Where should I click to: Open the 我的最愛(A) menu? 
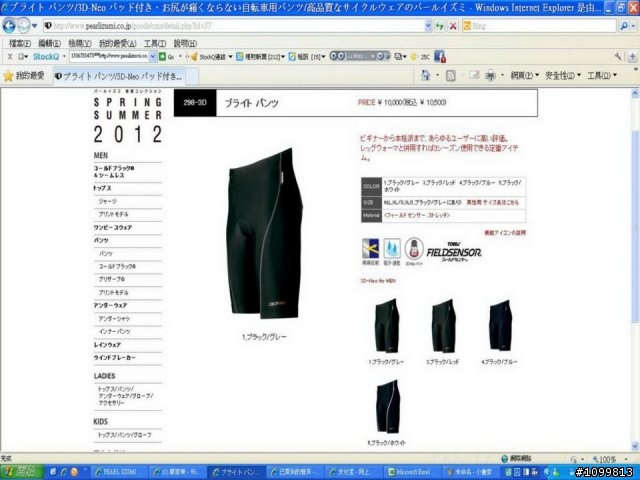coord(118,43)
